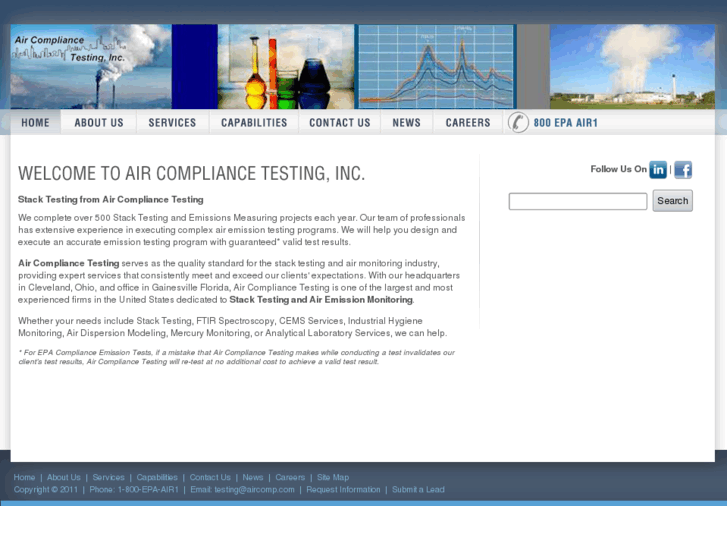Open the ABOUT US nav item
This screenshot has height=545, width=727.
[99, 122]
